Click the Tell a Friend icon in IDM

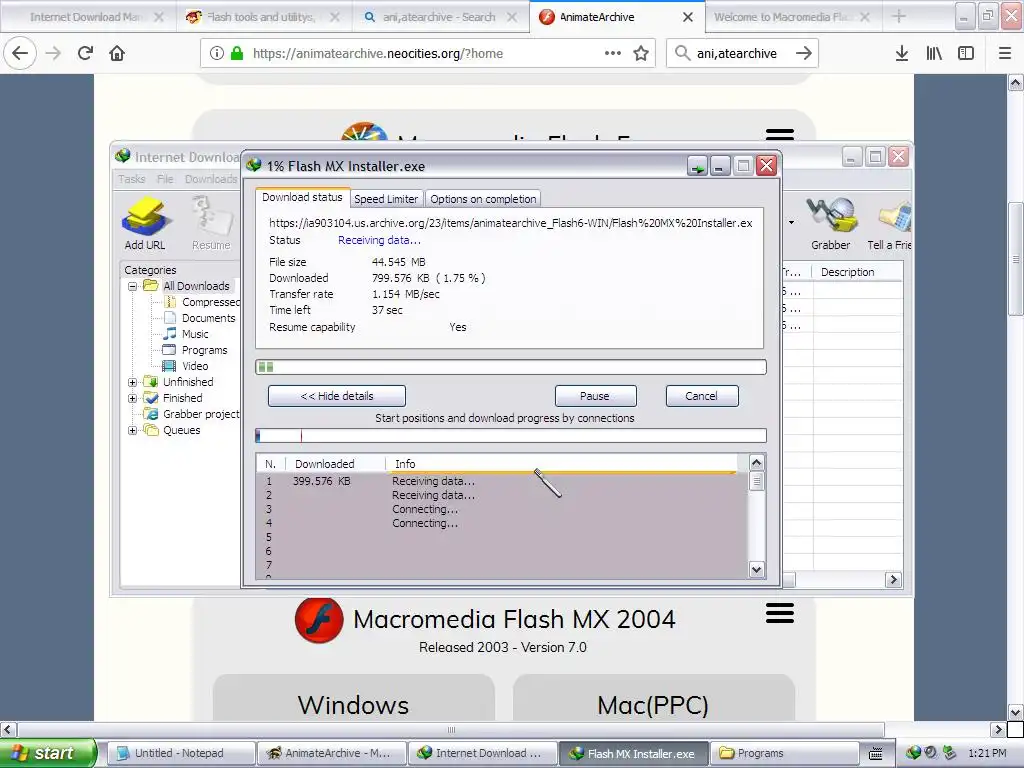coord(889,223)
